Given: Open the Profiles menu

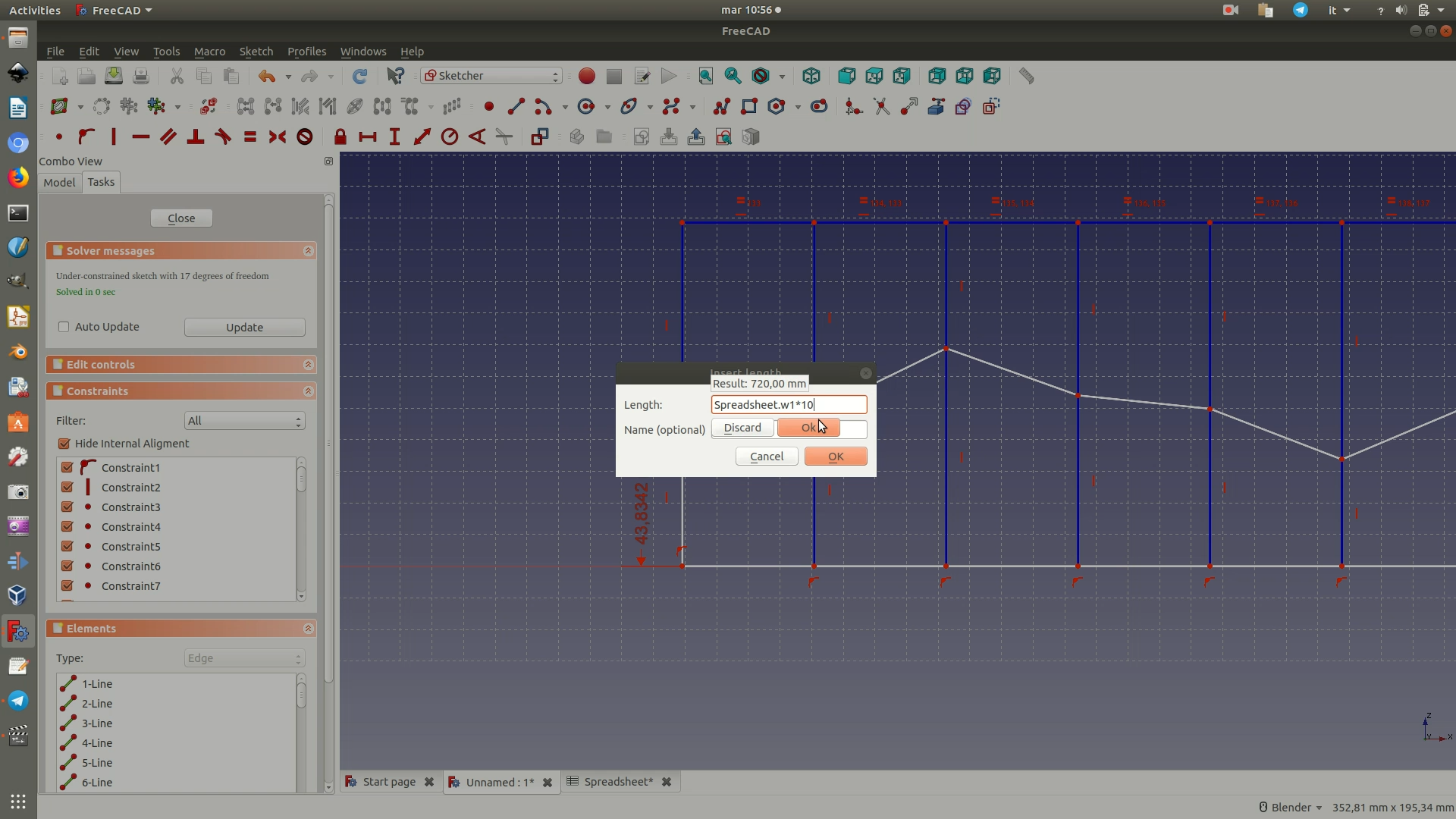Looking at the screenshot, I should [306, 52].
